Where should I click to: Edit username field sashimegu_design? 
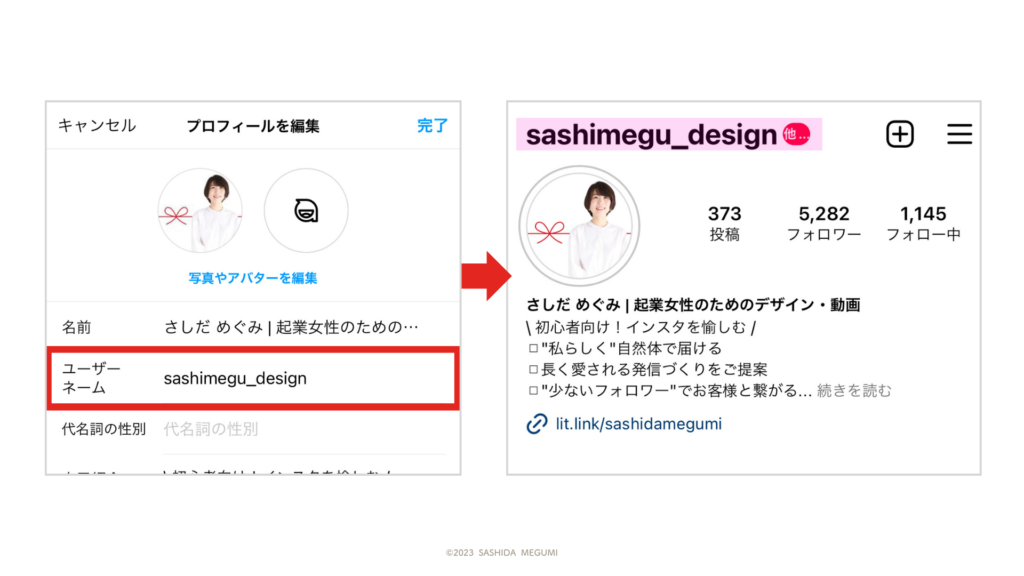click(235, 378)
